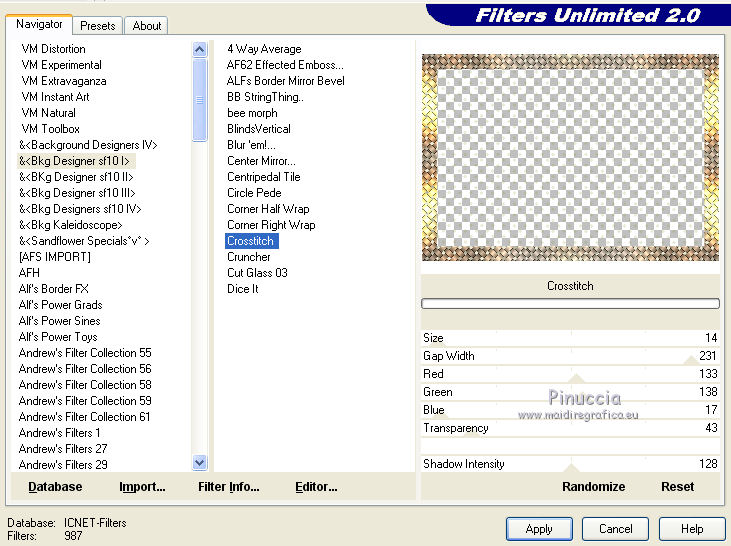Viewport: 731px width, 546px height.
Task: Choose the Circle Pede filter
Action: point(255,193)
